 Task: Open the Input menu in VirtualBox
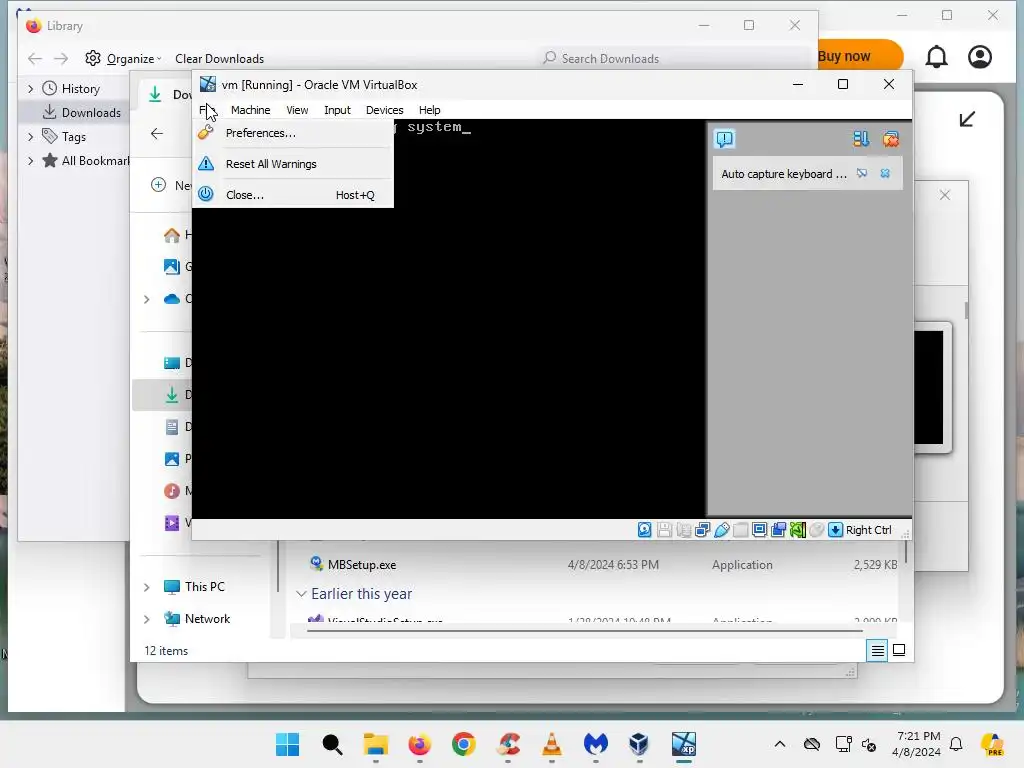point(338,110)
